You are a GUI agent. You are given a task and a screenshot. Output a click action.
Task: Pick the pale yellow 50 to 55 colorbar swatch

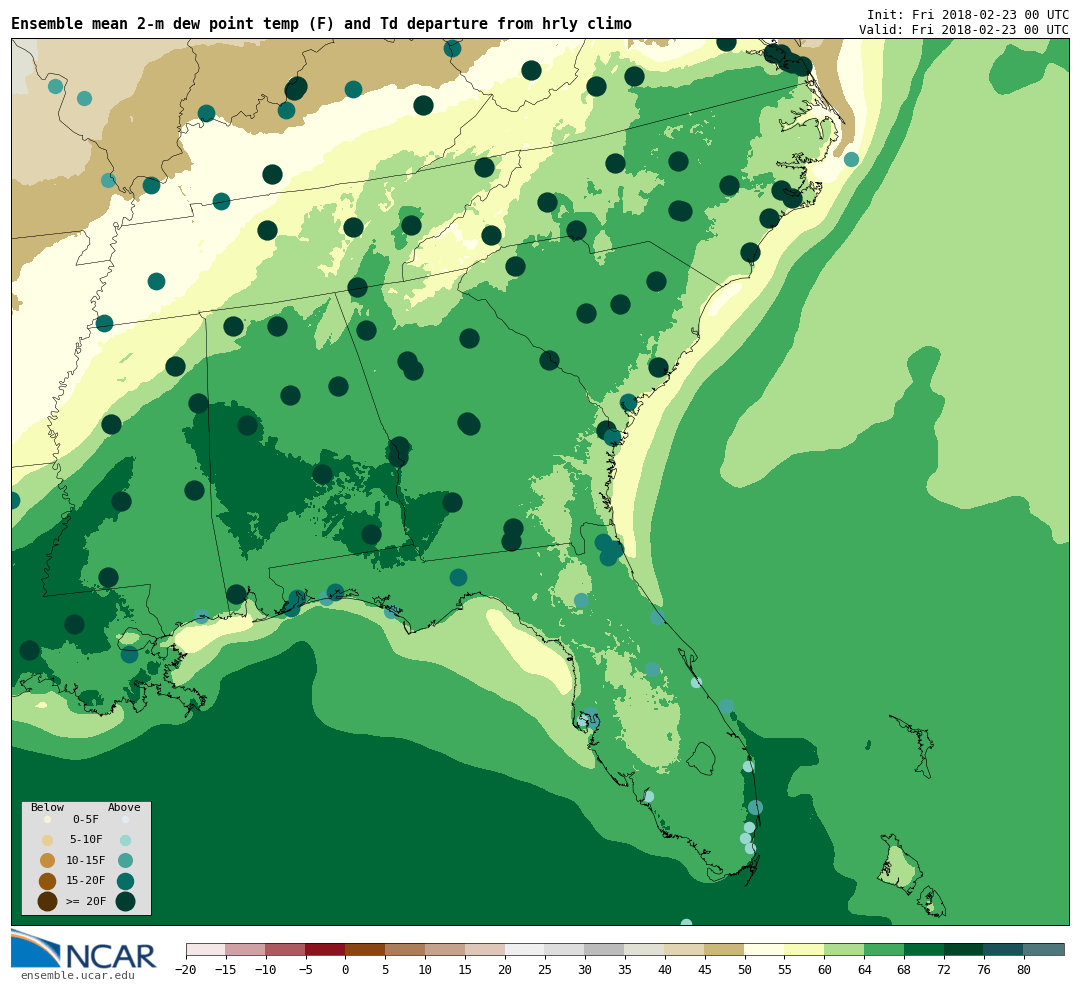pos(764,949)
